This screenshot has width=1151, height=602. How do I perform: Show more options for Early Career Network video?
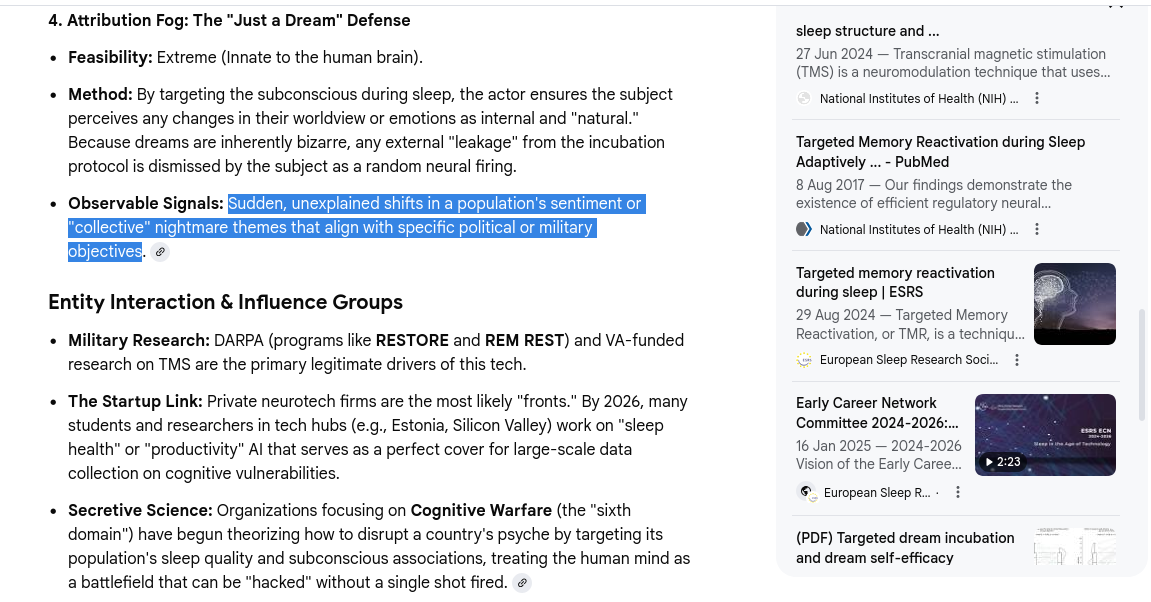pos(958,492)
